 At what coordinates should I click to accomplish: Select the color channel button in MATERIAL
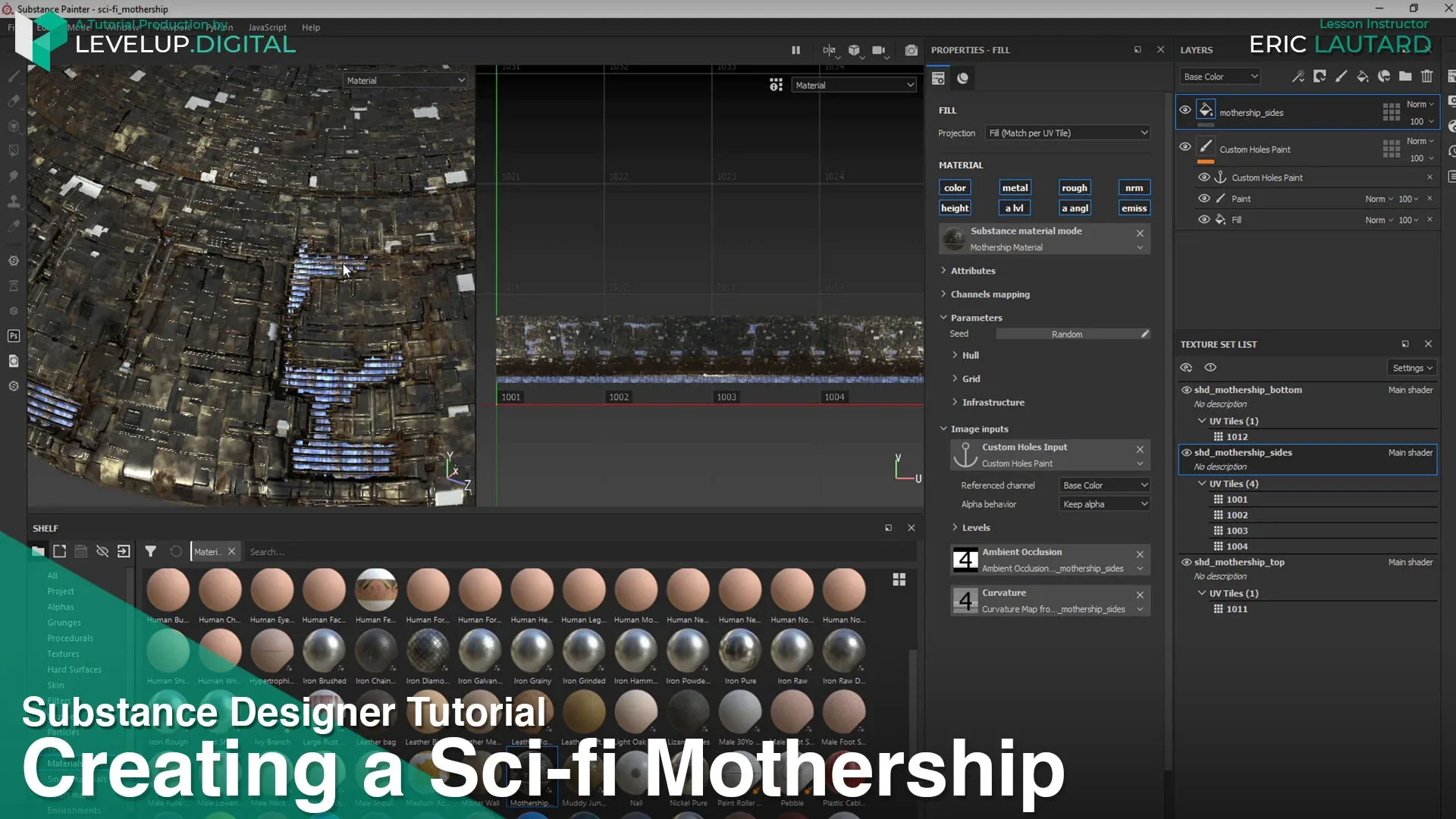point(954,188)
